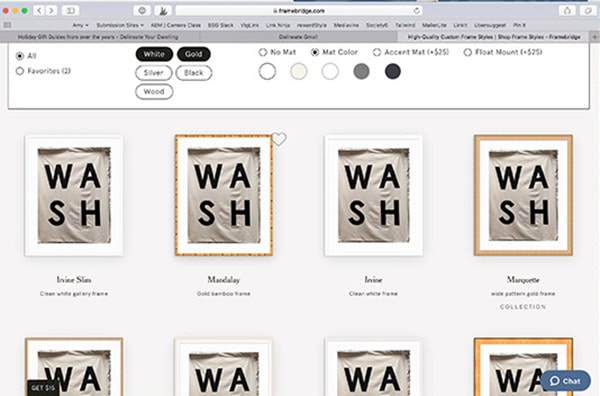Pick the cream mat color swatch
The width and height of the screenshot is (600, 396).
tap(298, 72)
